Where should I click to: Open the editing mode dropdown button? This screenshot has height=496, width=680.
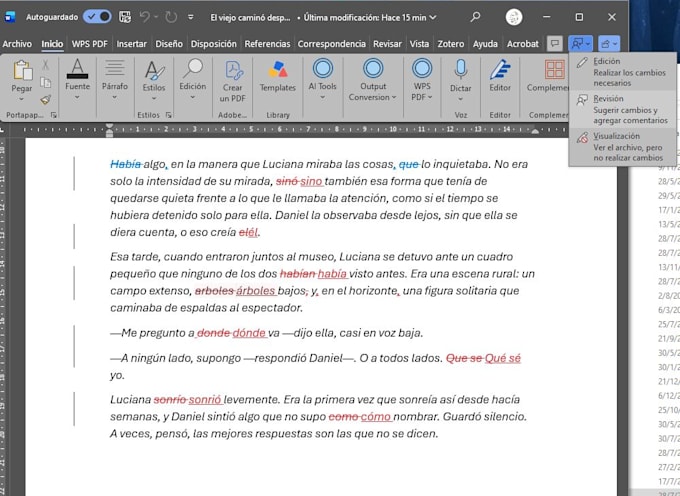(x=581, y=43)
